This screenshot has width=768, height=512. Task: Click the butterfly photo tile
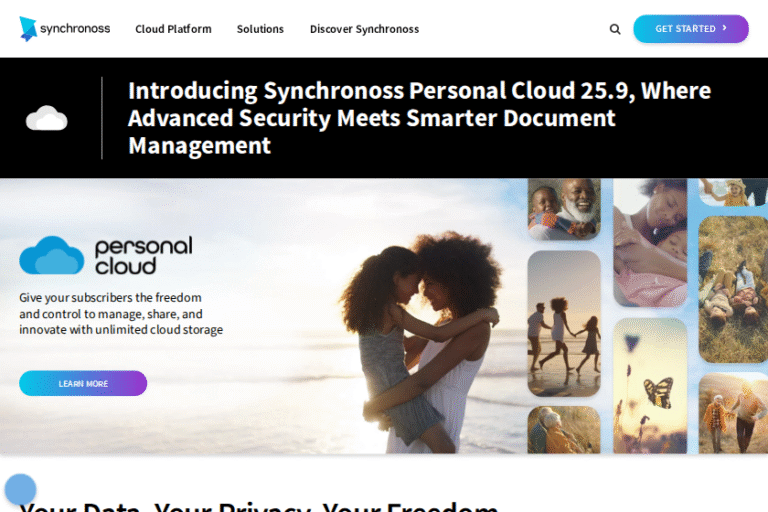650,386
